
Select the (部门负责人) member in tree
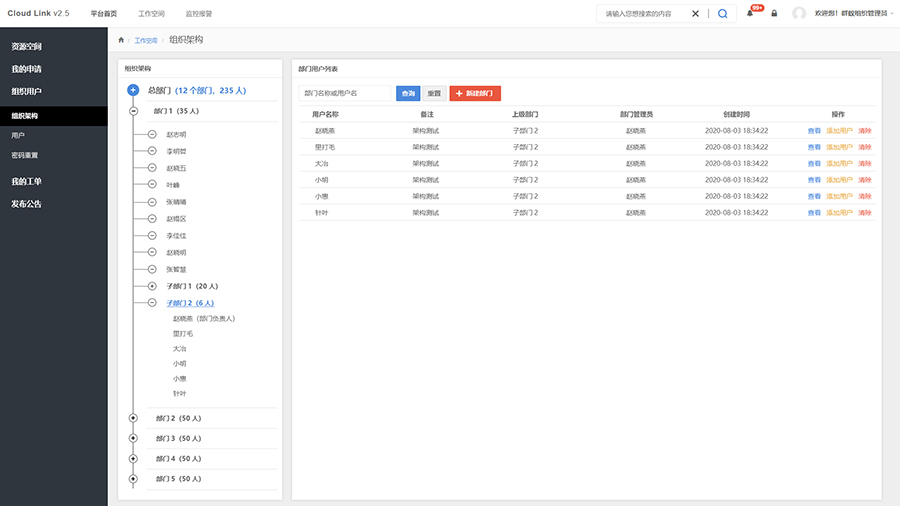point(204,318)
